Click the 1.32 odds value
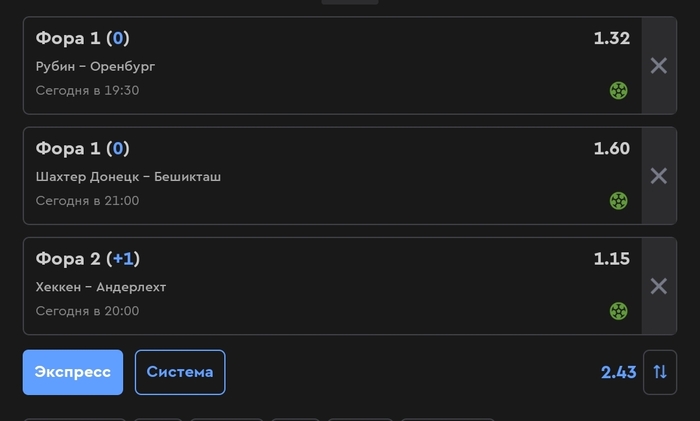This screenshot has width=700, height=421. click(612, 38)
